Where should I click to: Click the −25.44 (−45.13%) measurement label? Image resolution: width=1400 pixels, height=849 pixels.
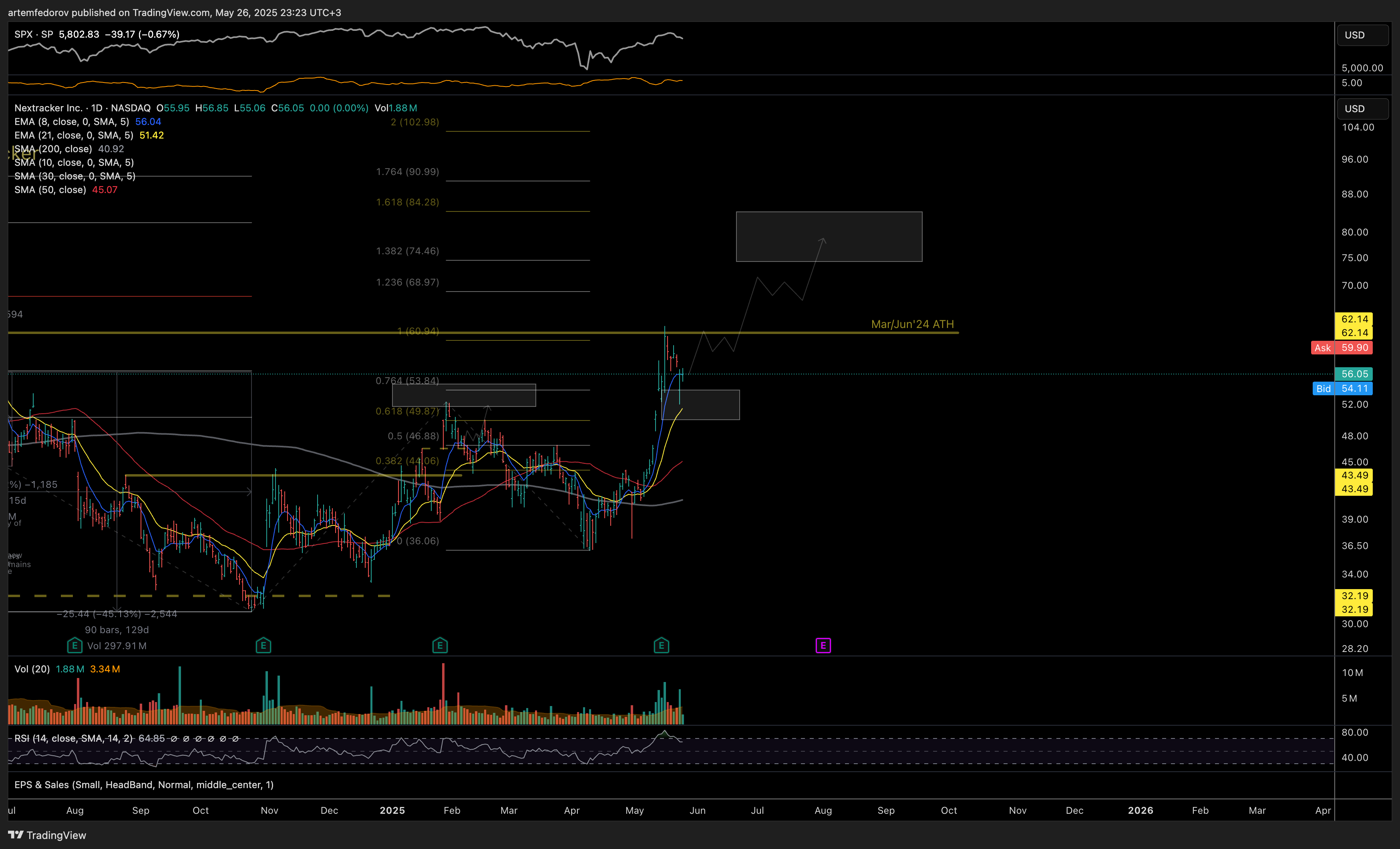point(117,614)
